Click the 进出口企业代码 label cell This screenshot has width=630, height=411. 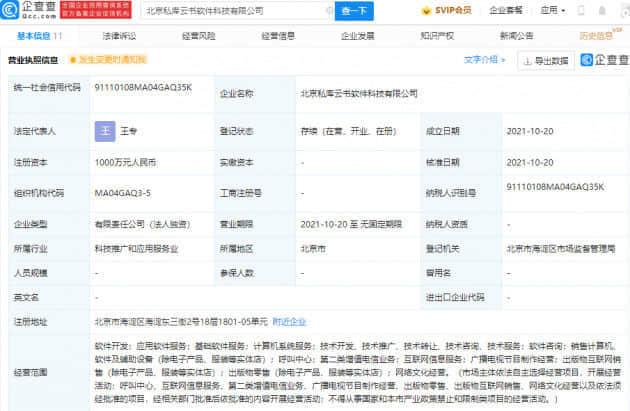461,298
